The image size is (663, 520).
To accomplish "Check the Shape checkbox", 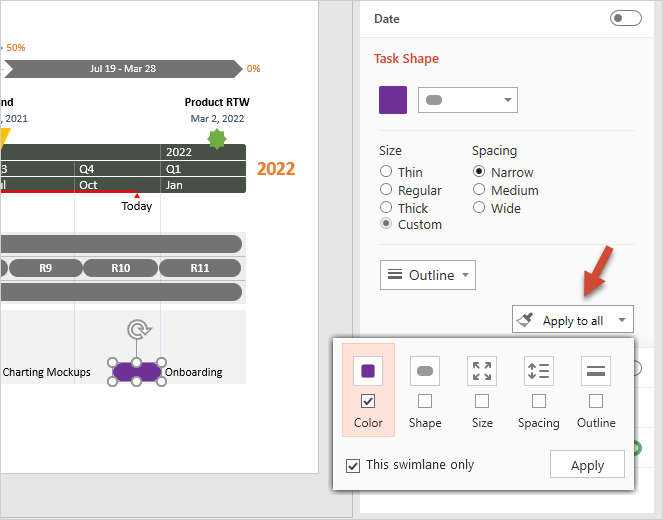I will (x=425, y=401).
